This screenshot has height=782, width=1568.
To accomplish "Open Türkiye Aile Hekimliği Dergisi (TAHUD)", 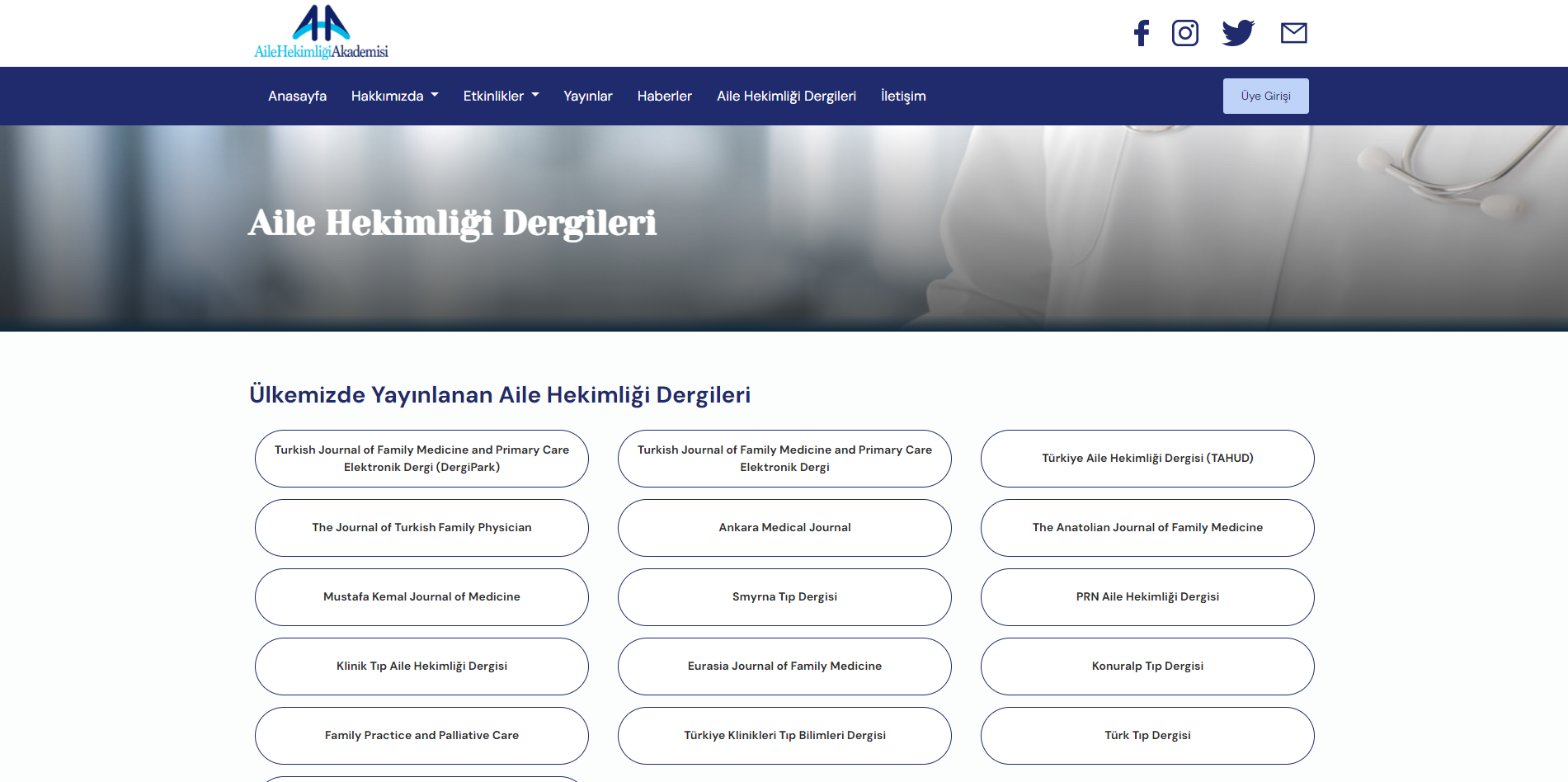I will 1147,459.
